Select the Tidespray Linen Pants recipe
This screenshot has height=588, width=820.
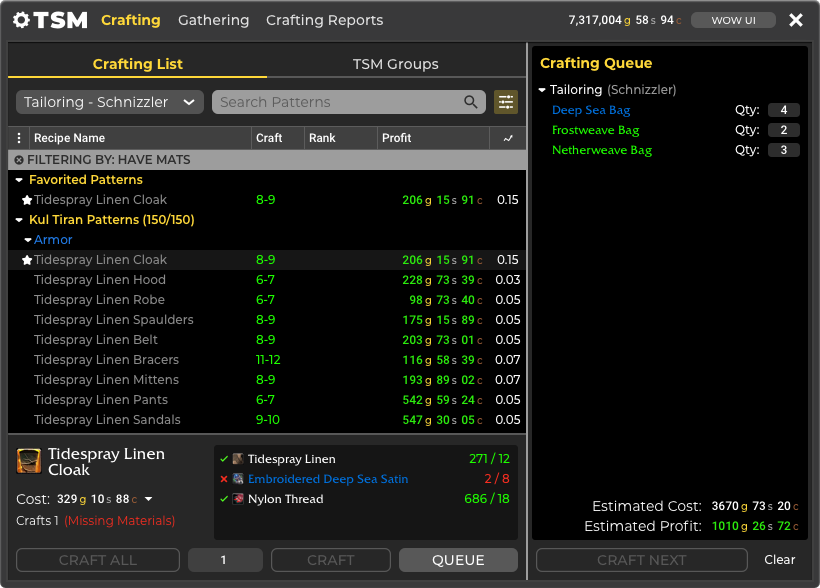pyautogui.click(x=267, y=400)
